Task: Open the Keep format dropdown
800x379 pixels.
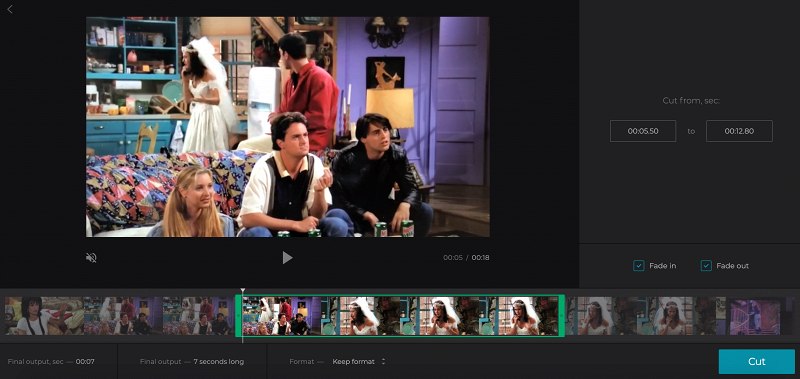Action: [359, 362]
